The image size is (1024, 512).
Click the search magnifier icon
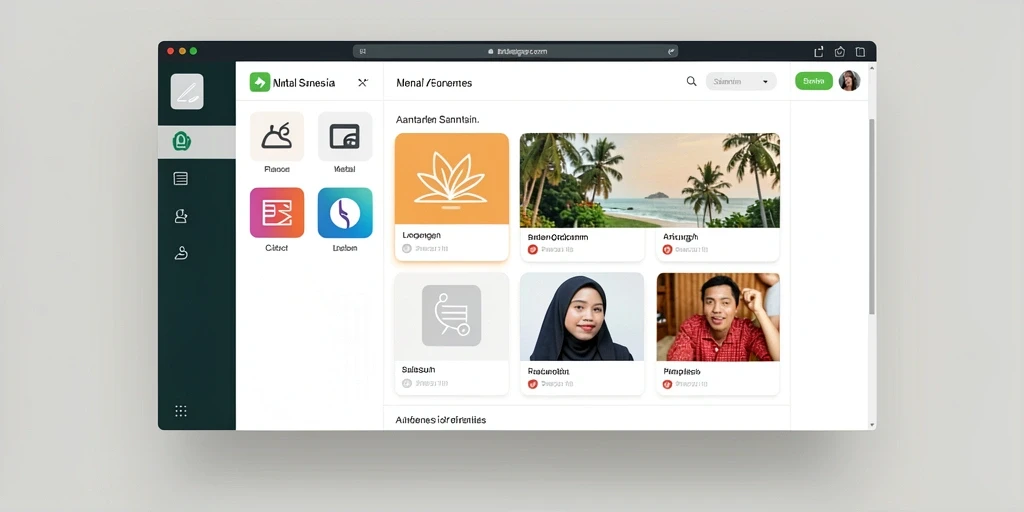[691, 82]
